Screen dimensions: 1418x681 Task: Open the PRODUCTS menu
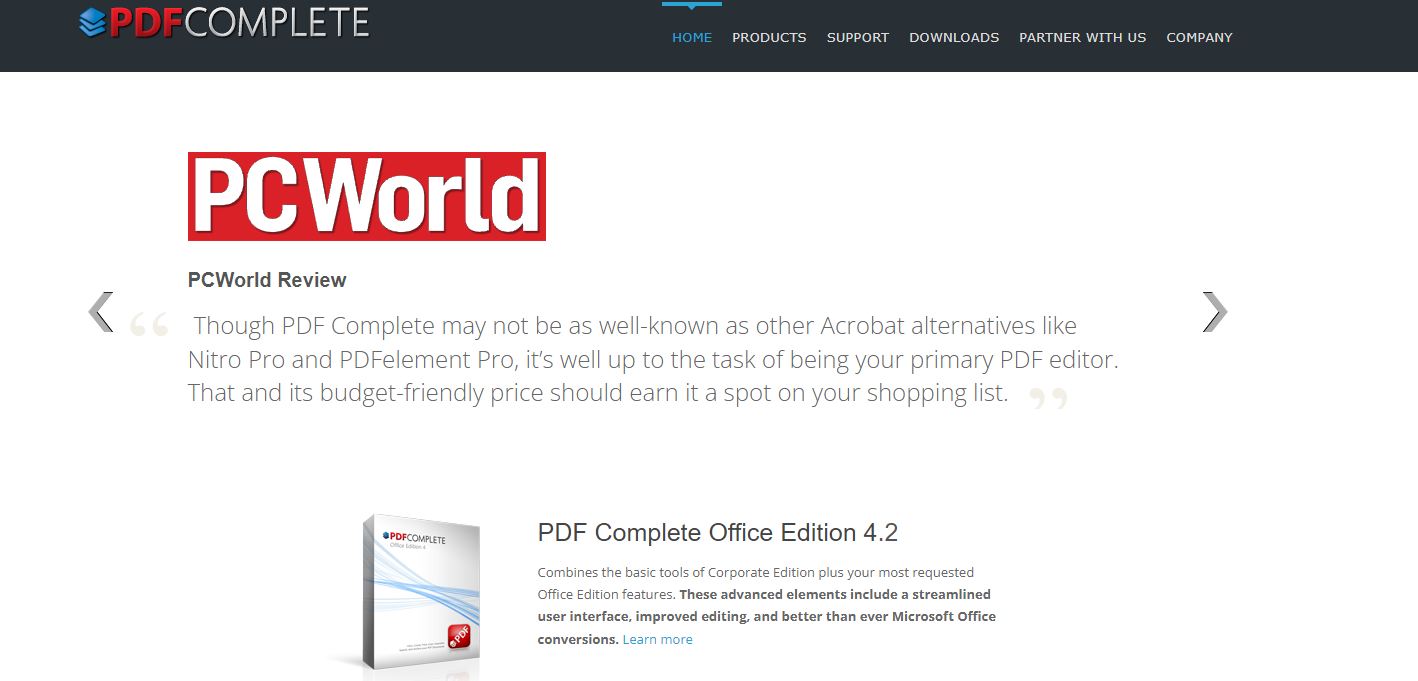pyautogui.click(x=769, y=37)
